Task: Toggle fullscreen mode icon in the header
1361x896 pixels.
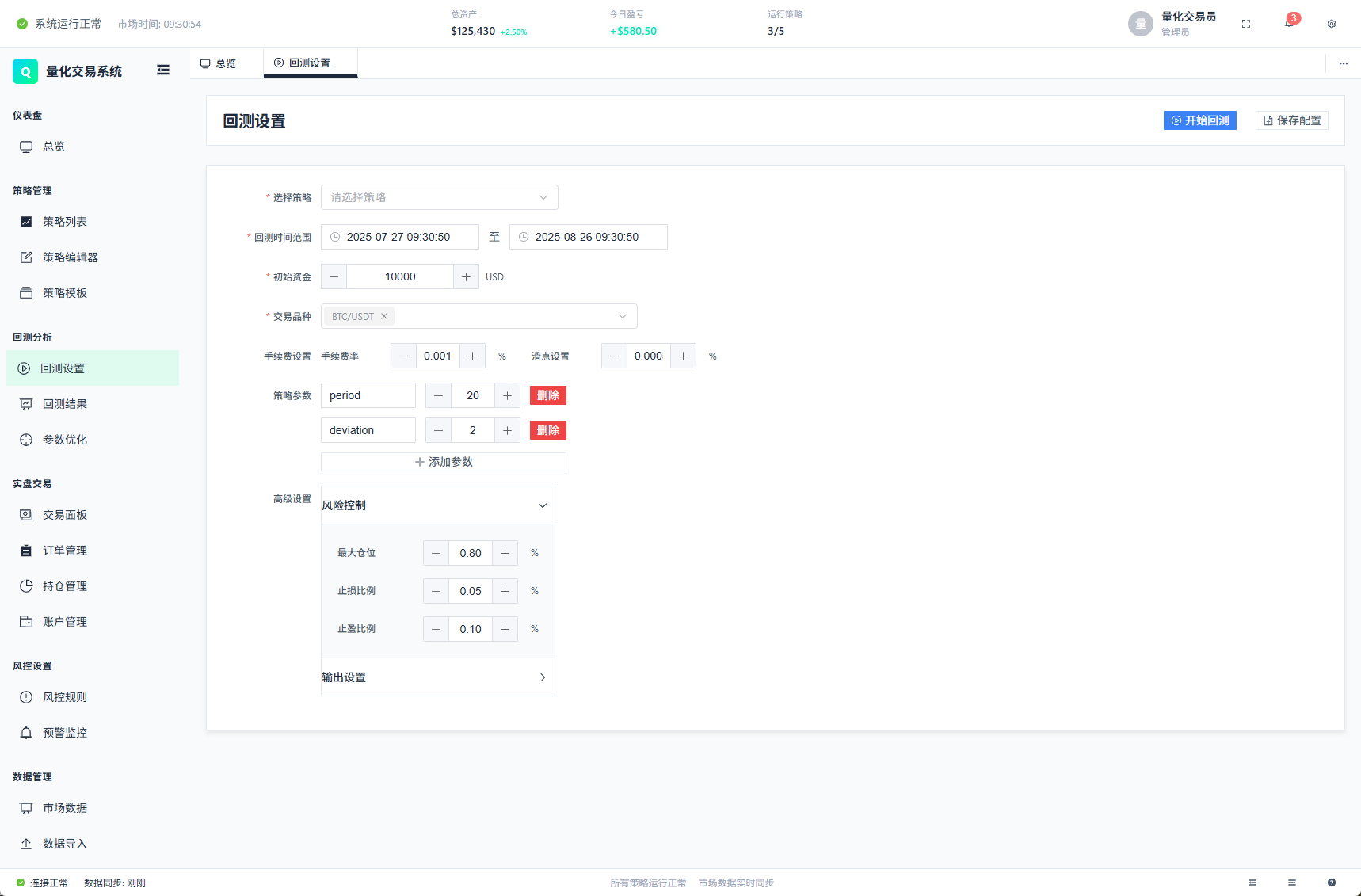Action: [x=1246, y=24]
